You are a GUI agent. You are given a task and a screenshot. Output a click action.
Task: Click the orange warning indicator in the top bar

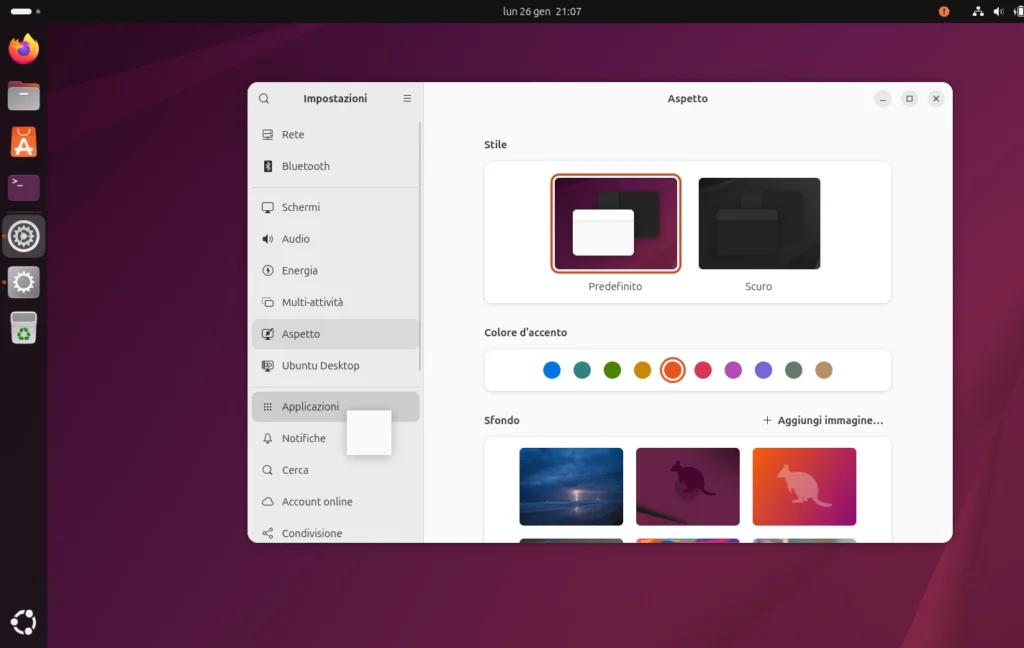[944, 11]
